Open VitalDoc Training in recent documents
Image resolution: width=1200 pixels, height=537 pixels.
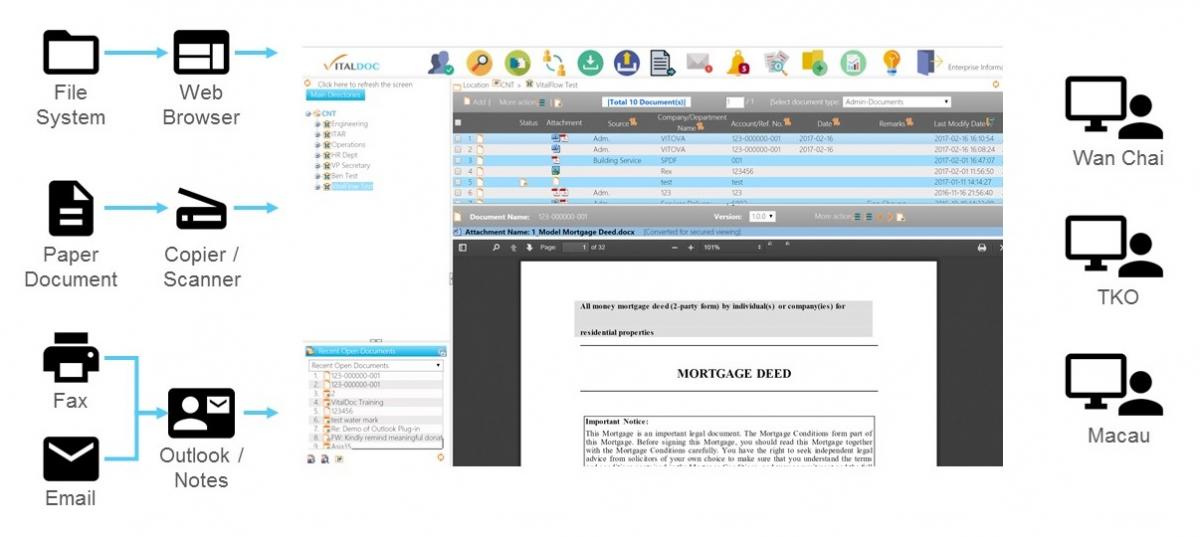357,402
